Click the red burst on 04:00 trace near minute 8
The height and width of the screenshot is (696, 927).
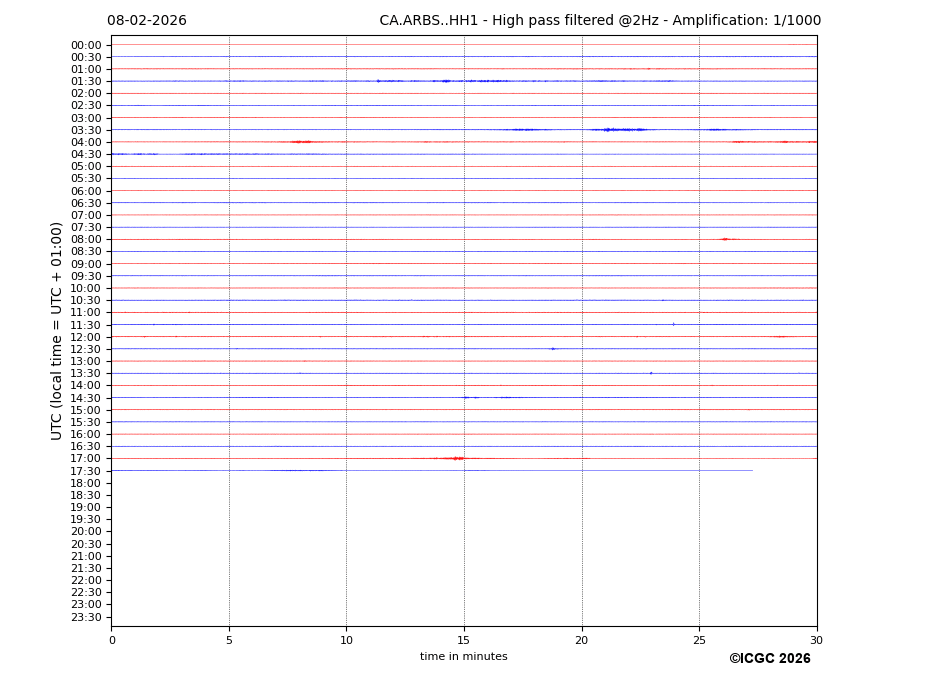(x=301, y=142)
